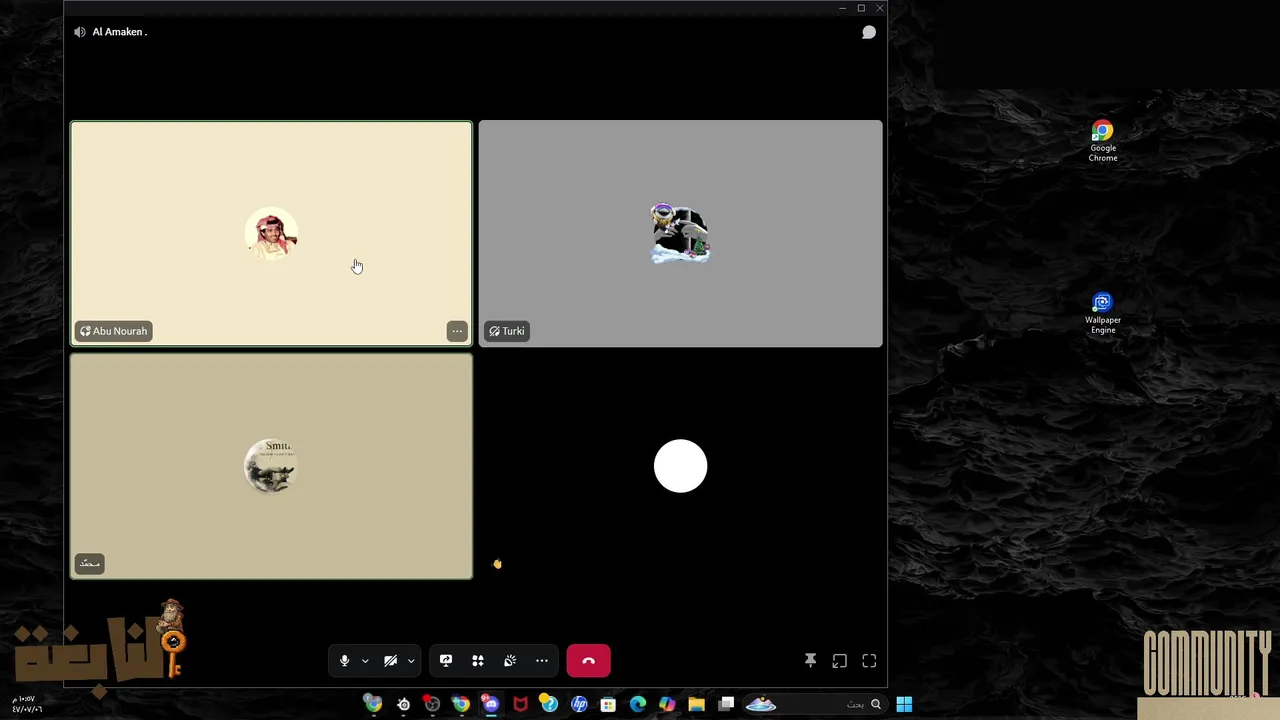Select Abu Nourah's avatar
This screenshot has width=1280, height=720.
271,234
